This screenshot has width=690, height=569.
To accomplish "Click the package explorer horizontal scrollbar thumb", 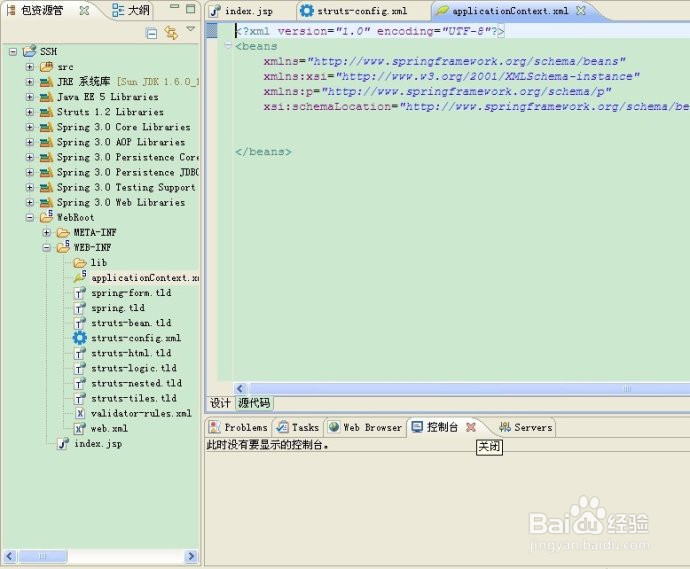I will (42, 556).
